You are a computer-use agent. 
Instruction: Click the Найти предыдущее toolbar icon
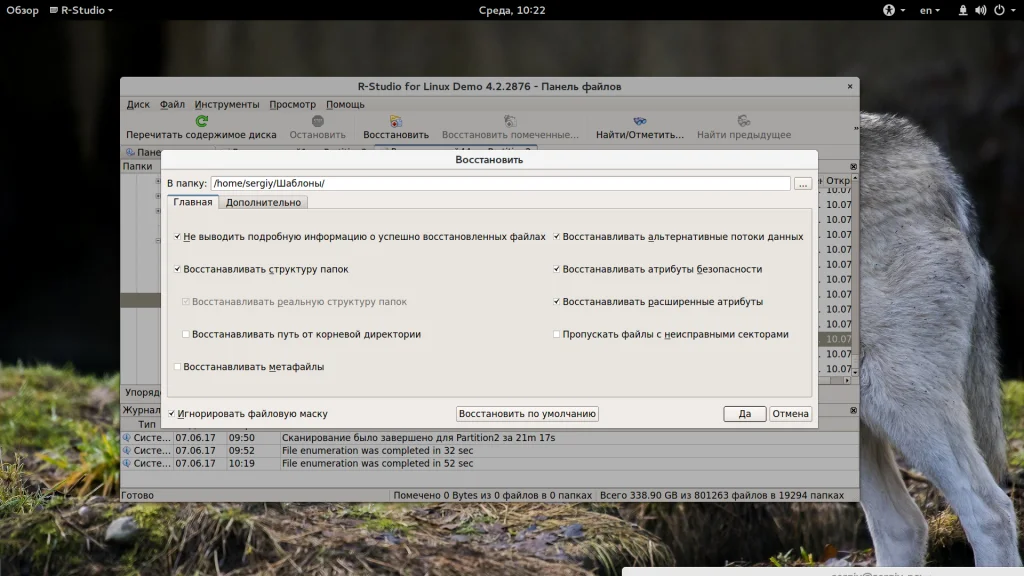tap(743, 121)
